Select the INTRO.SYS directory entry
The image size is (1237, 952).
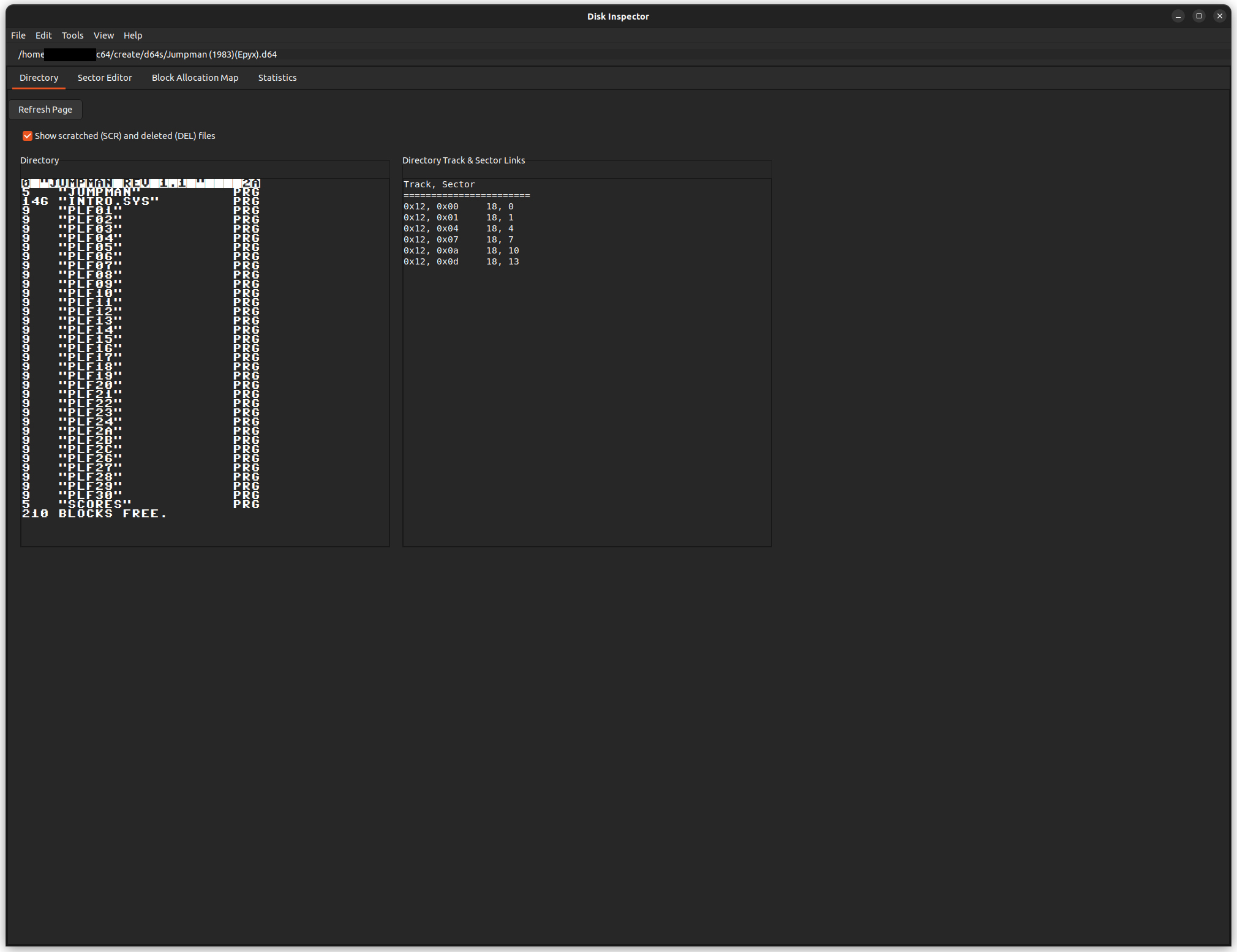point(108,201)
